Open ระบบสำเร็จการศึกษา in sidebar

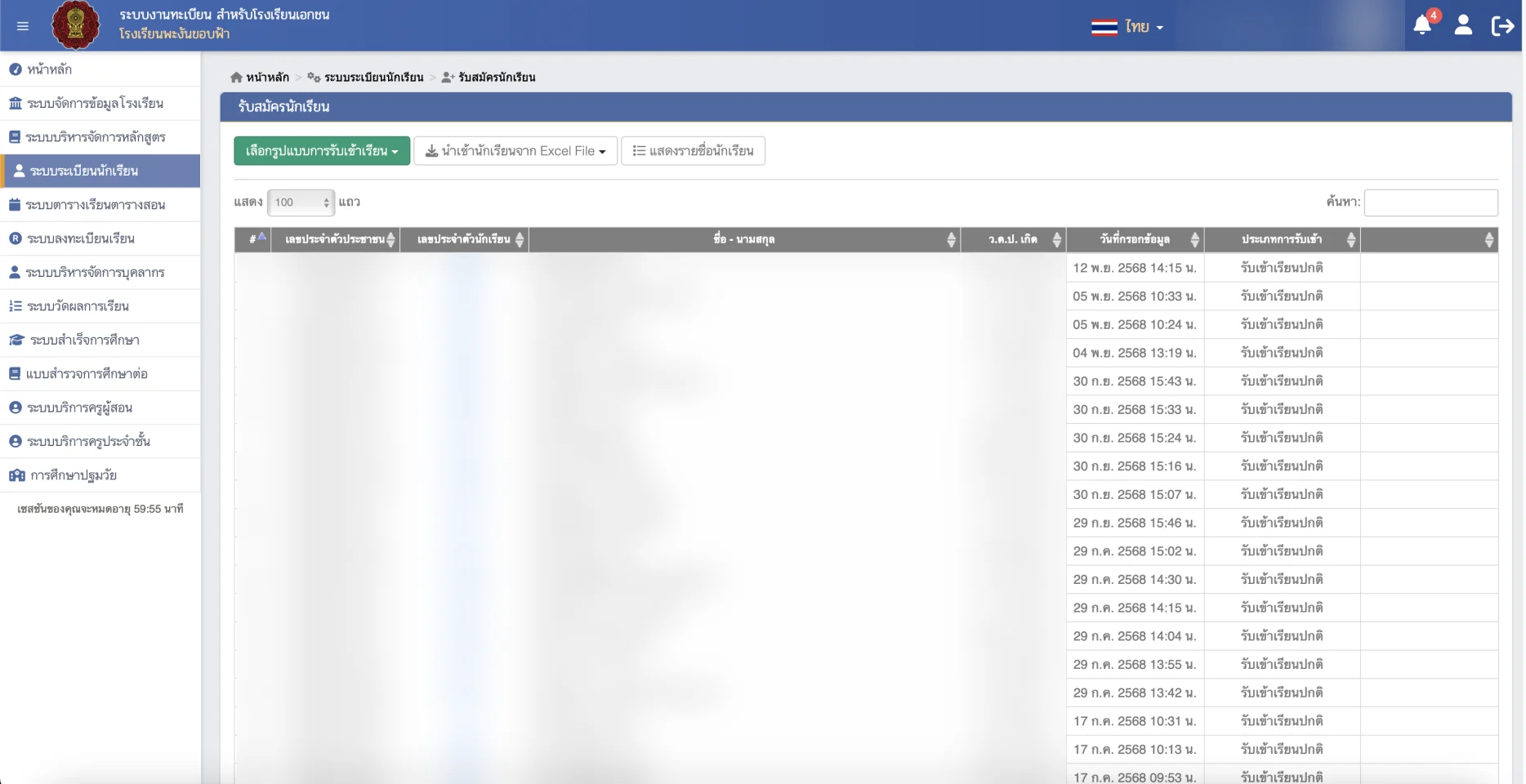coord(100,340)
